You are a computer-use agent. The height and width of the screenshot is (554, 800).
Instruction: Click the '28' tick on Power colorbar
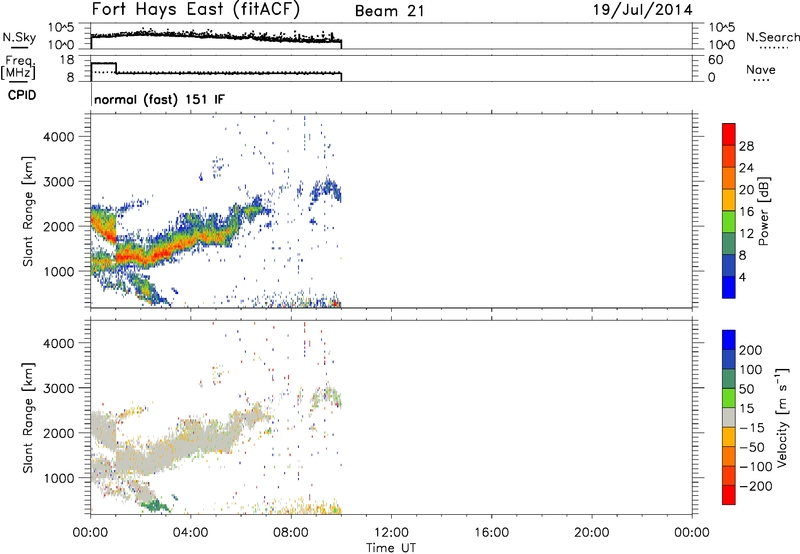pyautogui.click(x=746, y=146)
